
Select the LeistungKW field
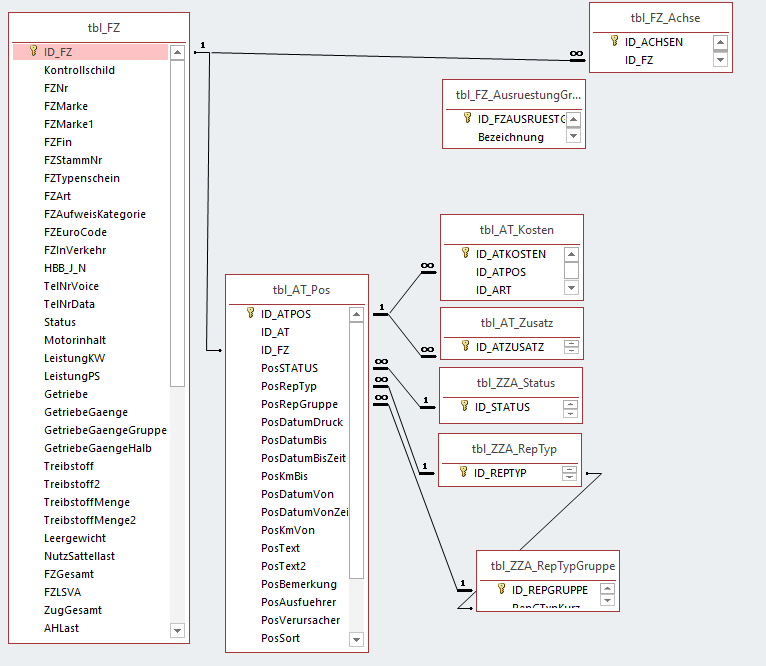[x=74, y=358]
